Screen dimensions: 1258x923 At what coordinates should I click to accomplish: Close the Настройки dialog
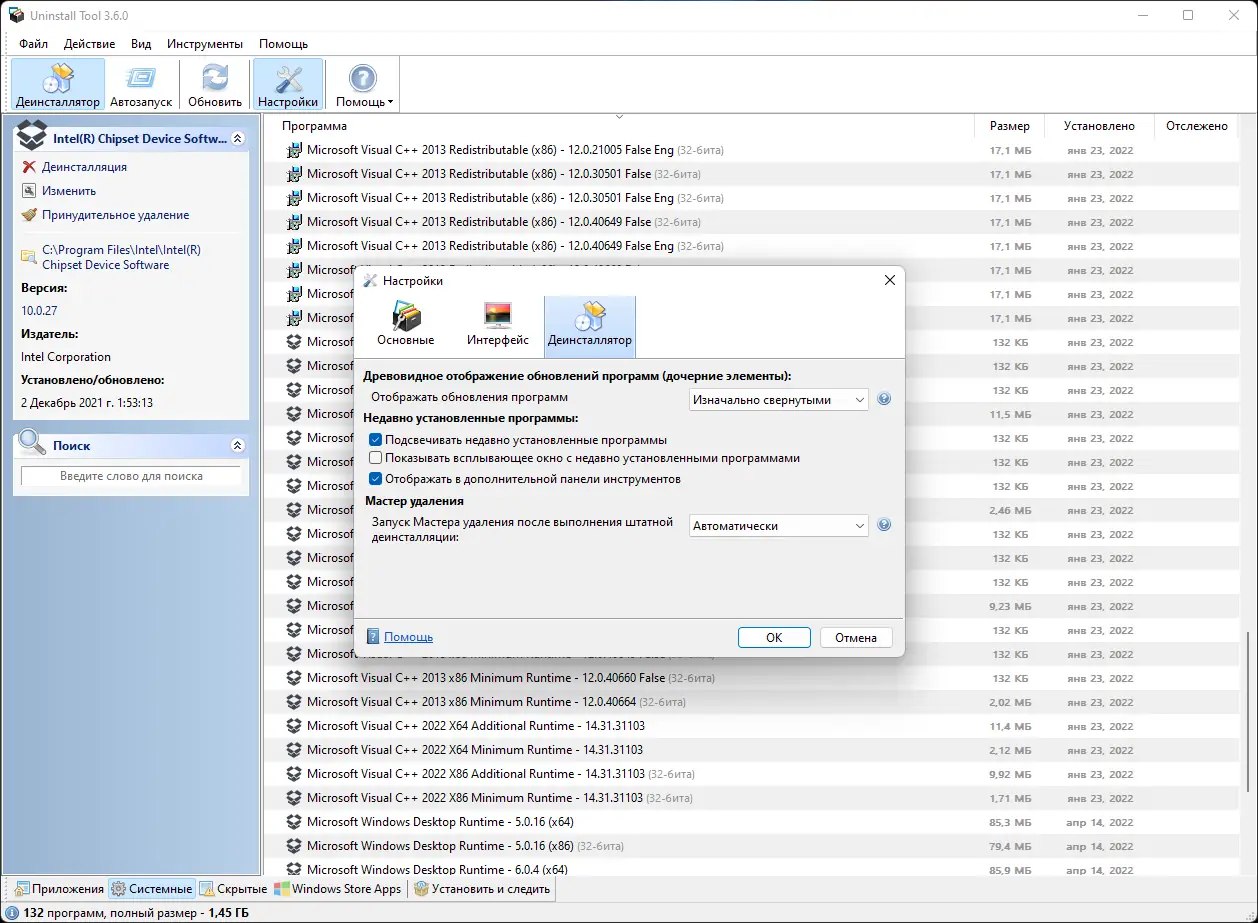[x=890, y=280]
